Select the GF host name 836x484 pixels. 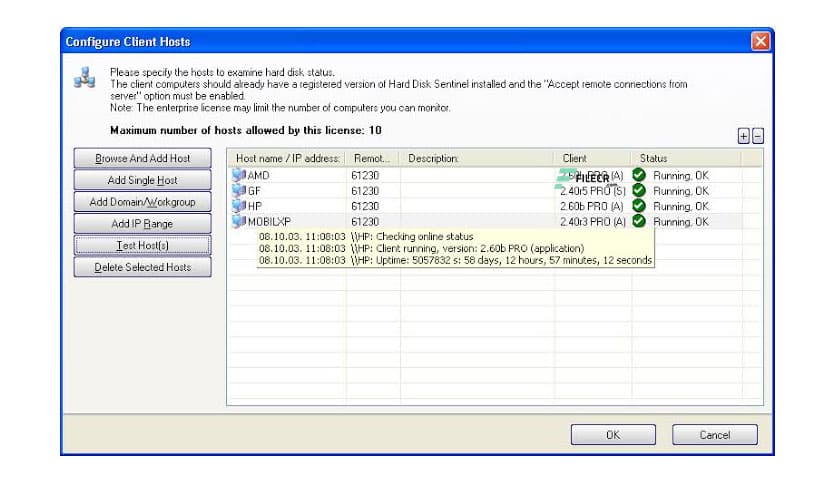[x=254, y=191]
